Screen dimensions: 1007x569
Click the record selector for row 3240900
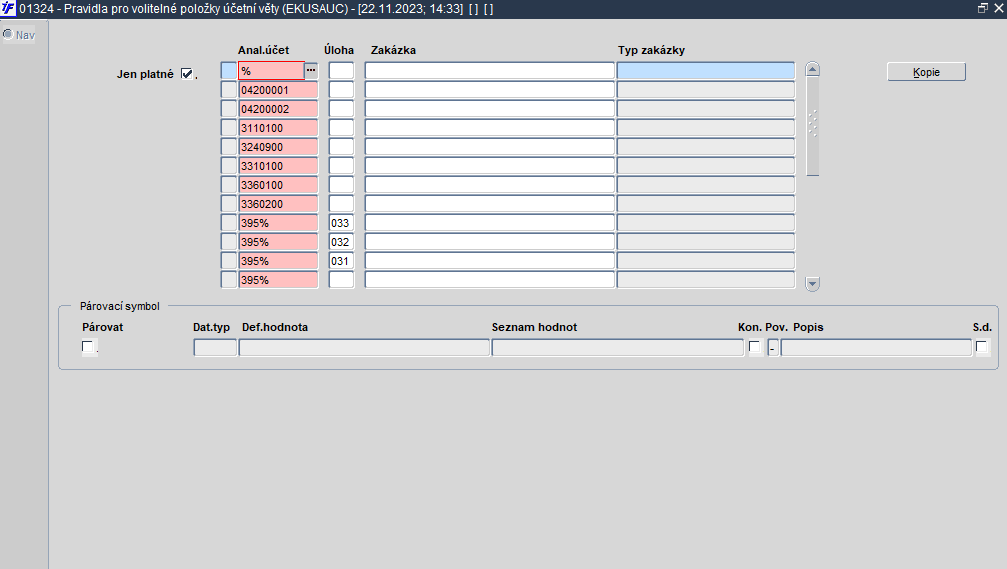pos(229,147)
